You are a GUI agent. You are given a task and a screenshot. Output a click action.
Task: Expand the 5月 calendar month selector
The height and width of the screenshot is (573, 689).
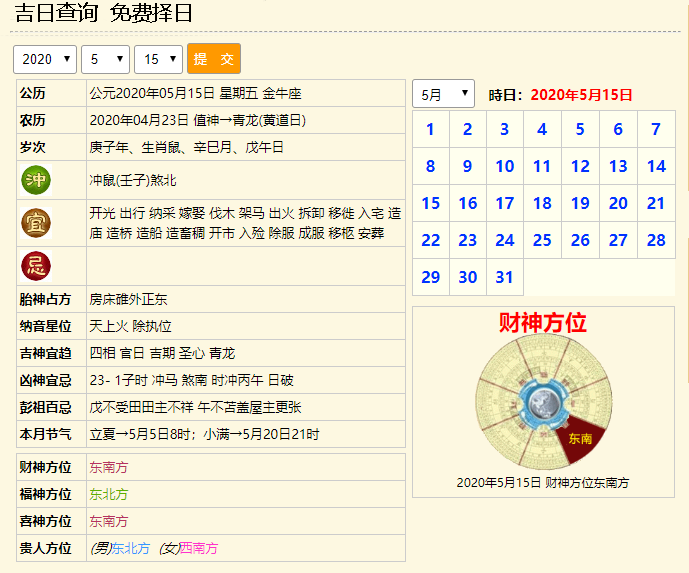443,95
